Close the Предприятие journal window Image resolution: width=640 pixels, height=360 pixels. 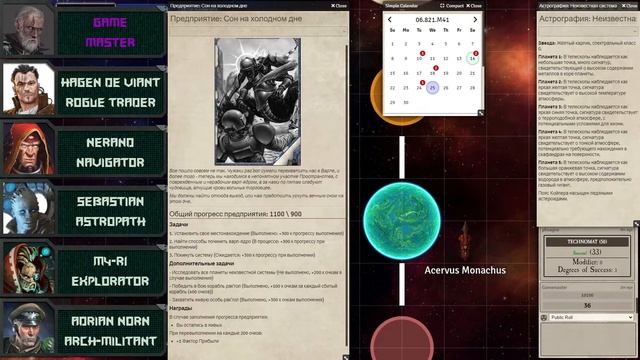(339, 6)
